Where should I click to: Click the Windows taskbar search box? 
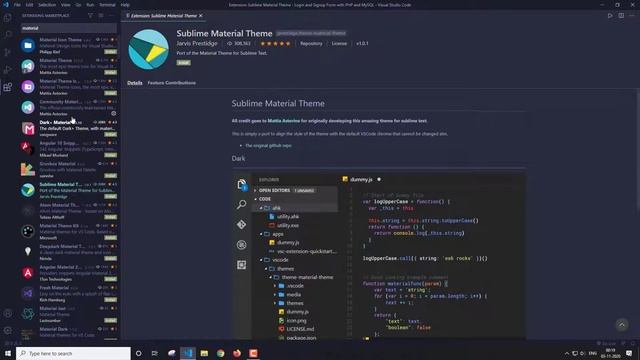73,353
